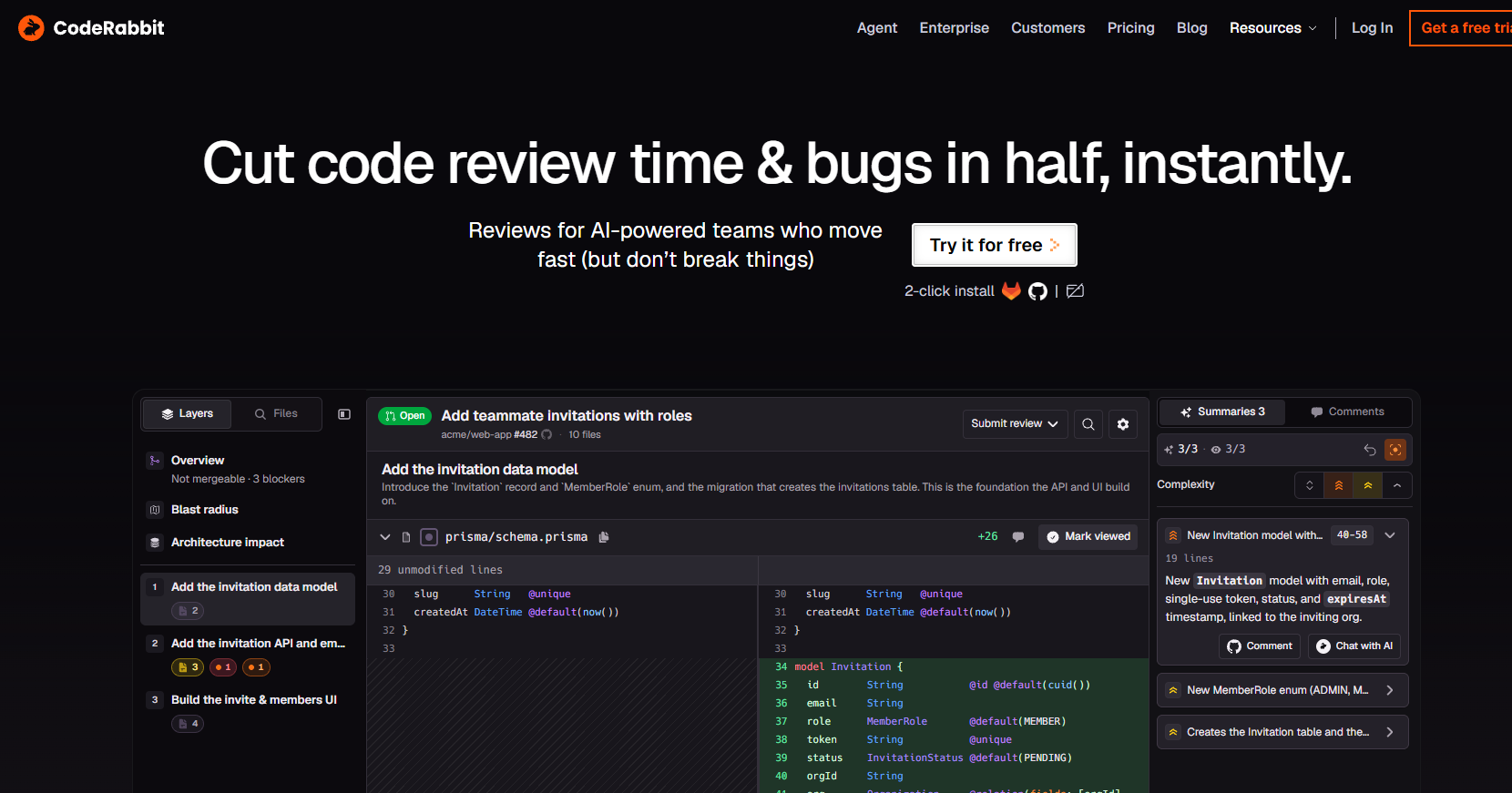1512x793 pixels.
Task: Open the Resources dropdown menu
Action: point(1273,28)
